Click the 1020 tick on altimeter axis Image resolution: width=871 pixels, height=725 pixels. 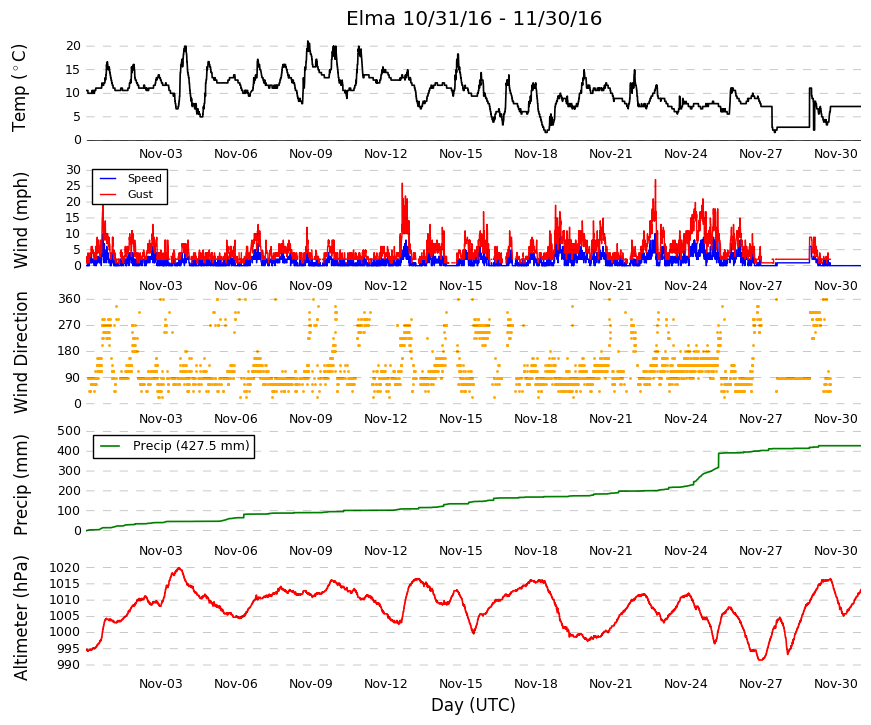coord(64,568)
